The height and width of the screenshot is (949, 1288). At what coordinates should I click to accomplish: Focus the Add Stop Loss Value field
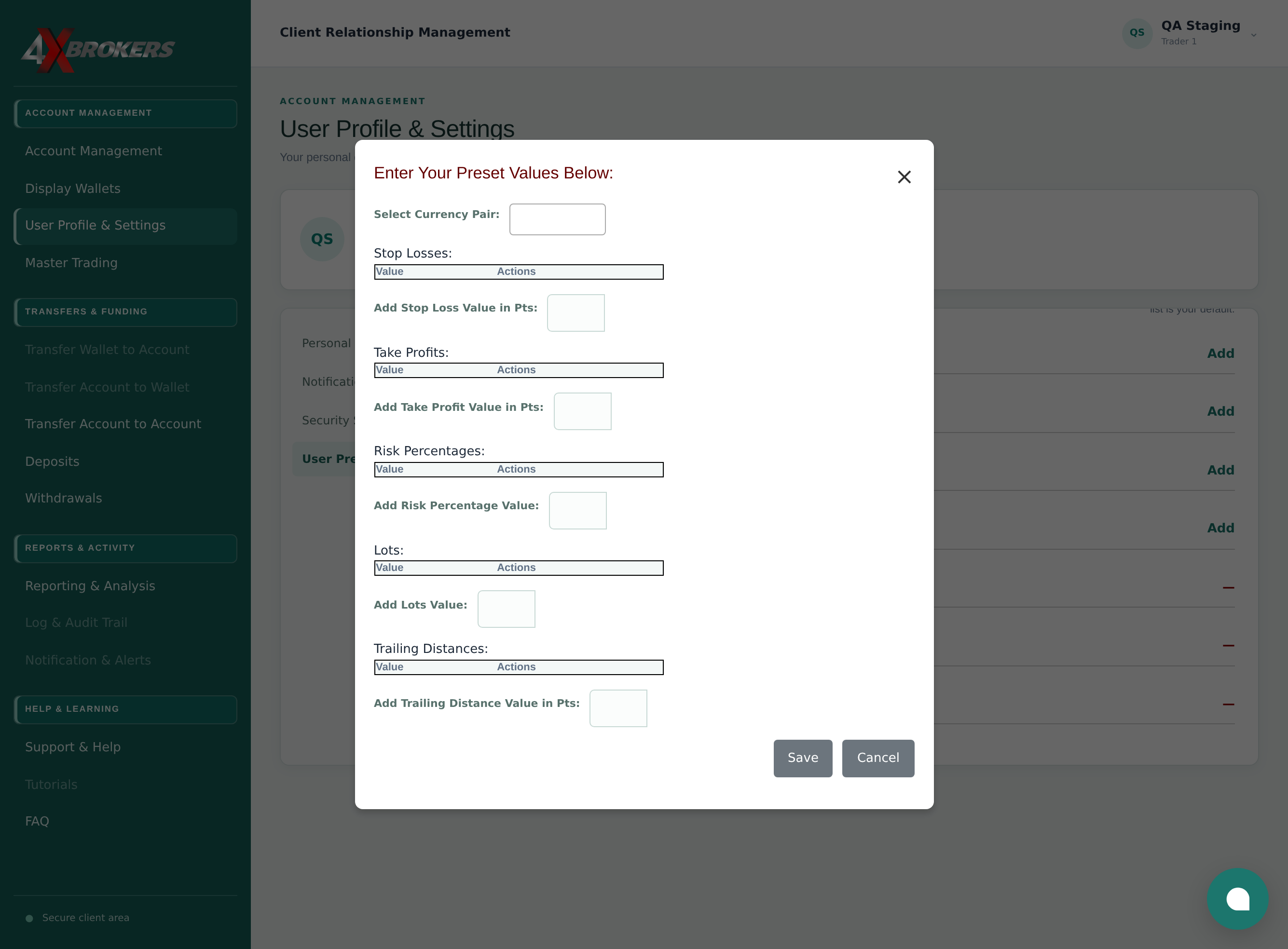tap(575, 313)
